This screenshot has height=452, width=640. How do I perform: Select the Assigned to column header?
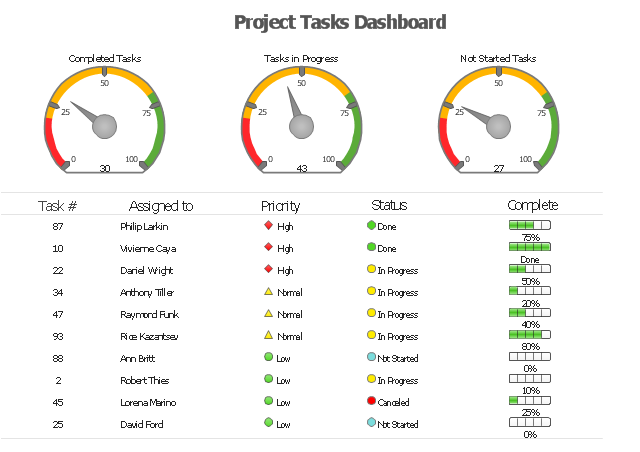point(161,206)
